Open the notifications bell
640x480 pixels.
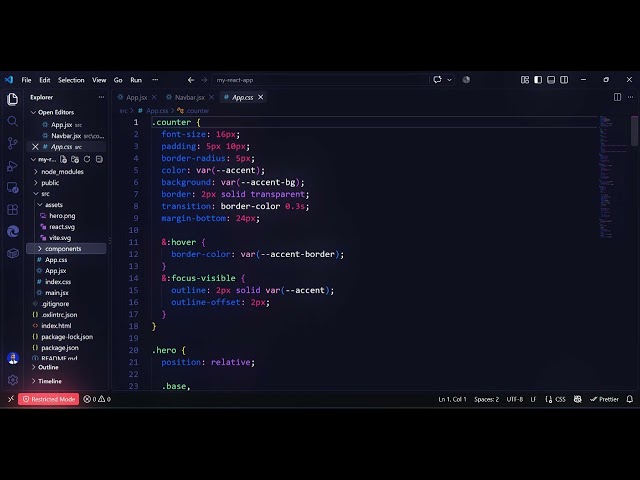click(x=630, y=399)
